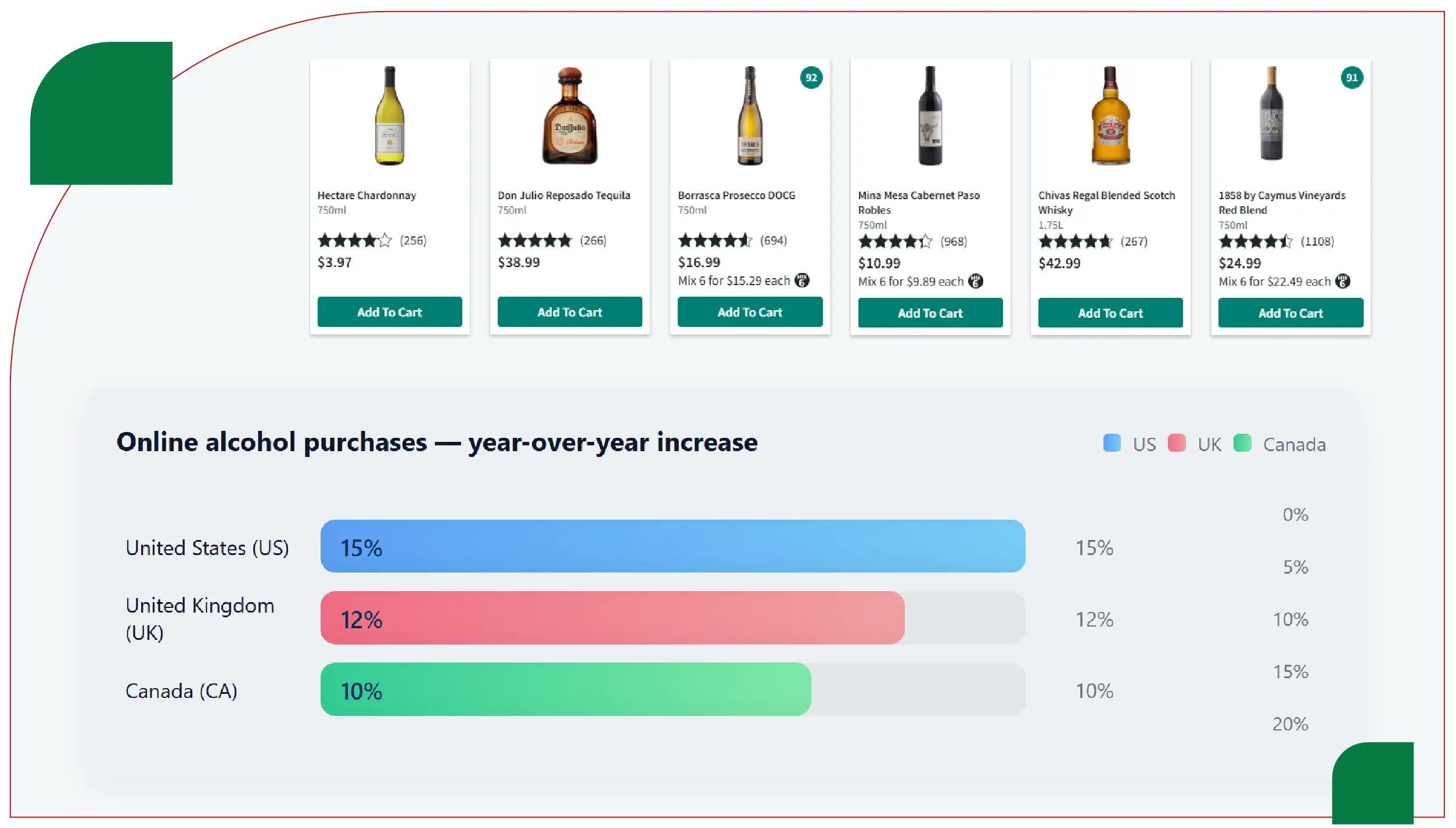Toggle the Canada series in the chart legend
The width and height of the screenshot is (1456, 828).
1270,444
